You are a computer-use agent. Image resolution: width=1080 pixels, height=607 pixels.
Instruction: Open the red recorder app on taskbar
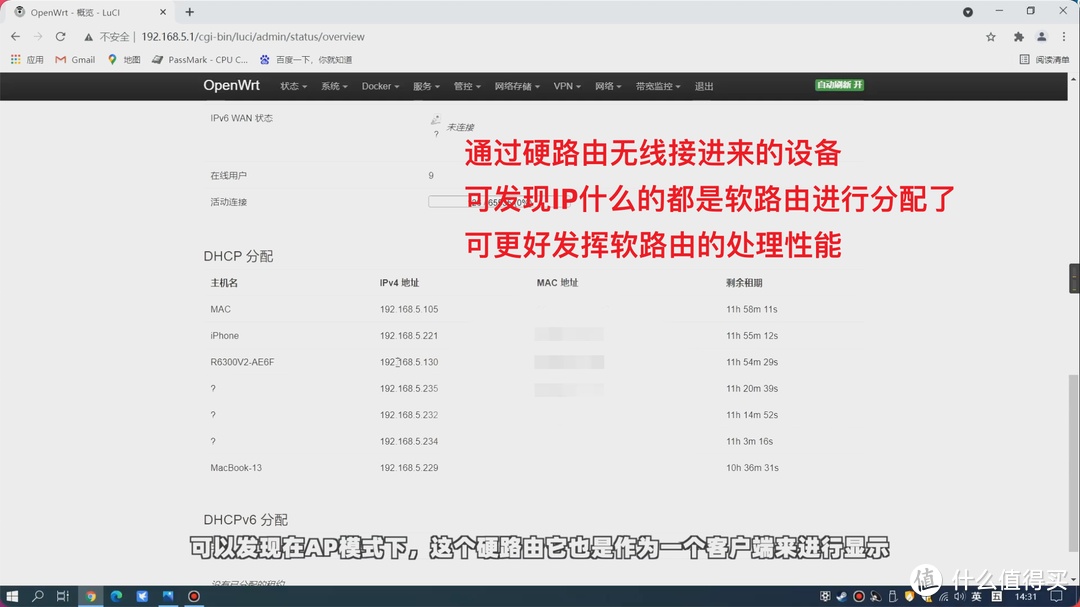tap(194, 596)
